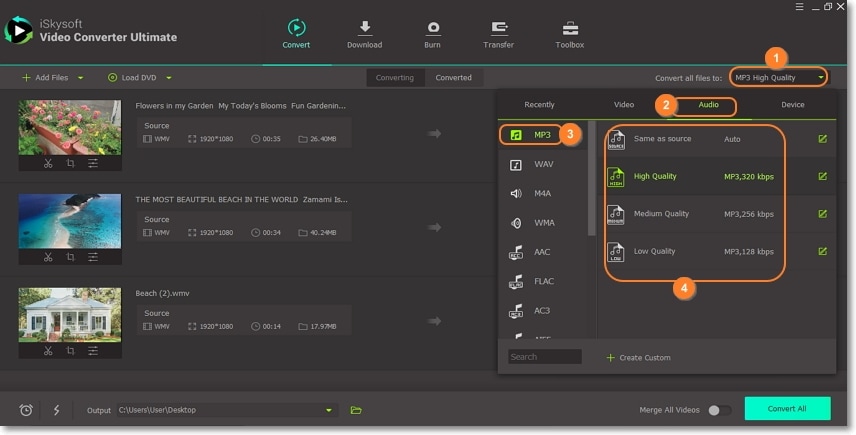Switch to the Device tab

pyautogui.click(x=793, y=105)
